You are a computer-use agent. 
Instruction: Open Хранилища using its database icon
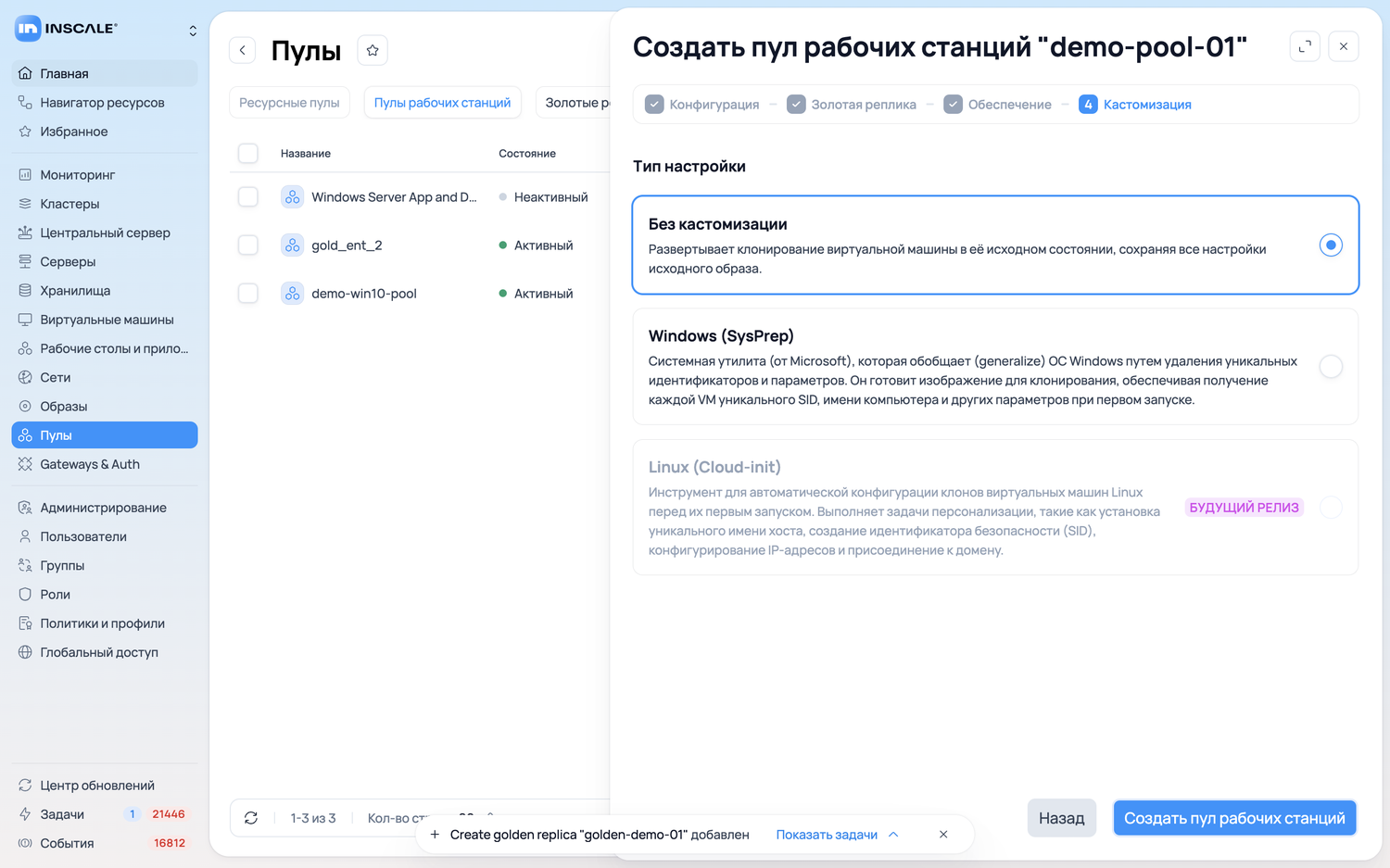25,290
